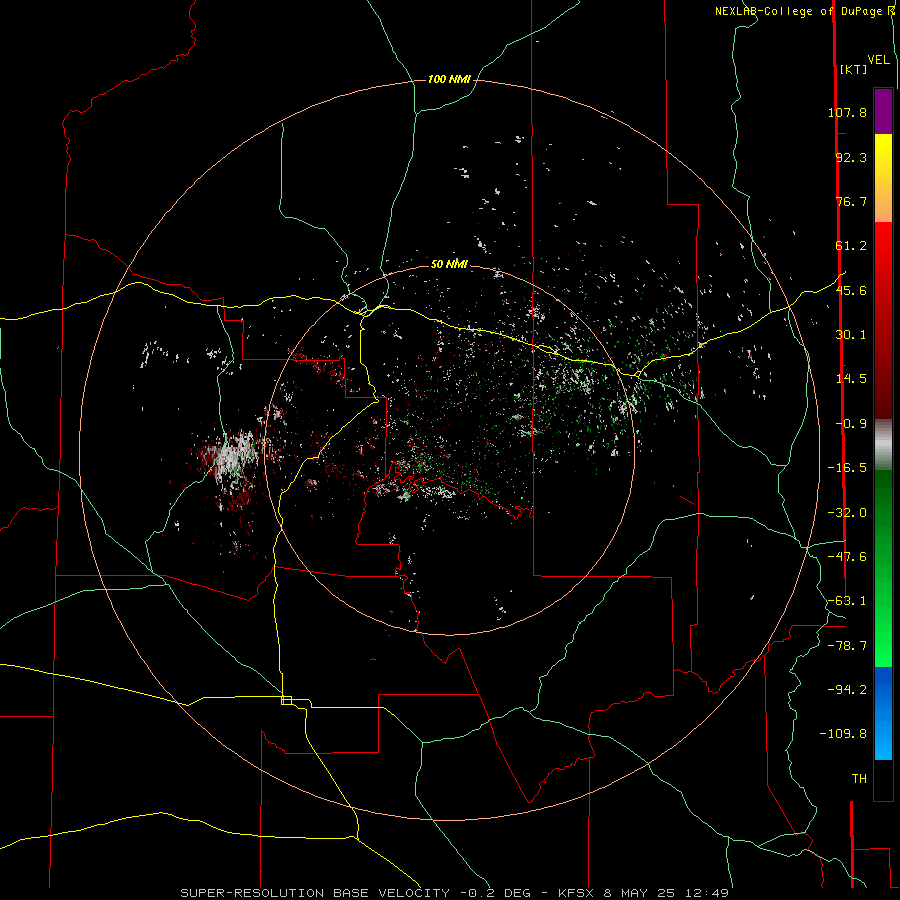Image resolution: width=900 pixels, height=900 pixels.
Task: Click the -94.2 velocity scale value
Action: (x=847, y=689)
